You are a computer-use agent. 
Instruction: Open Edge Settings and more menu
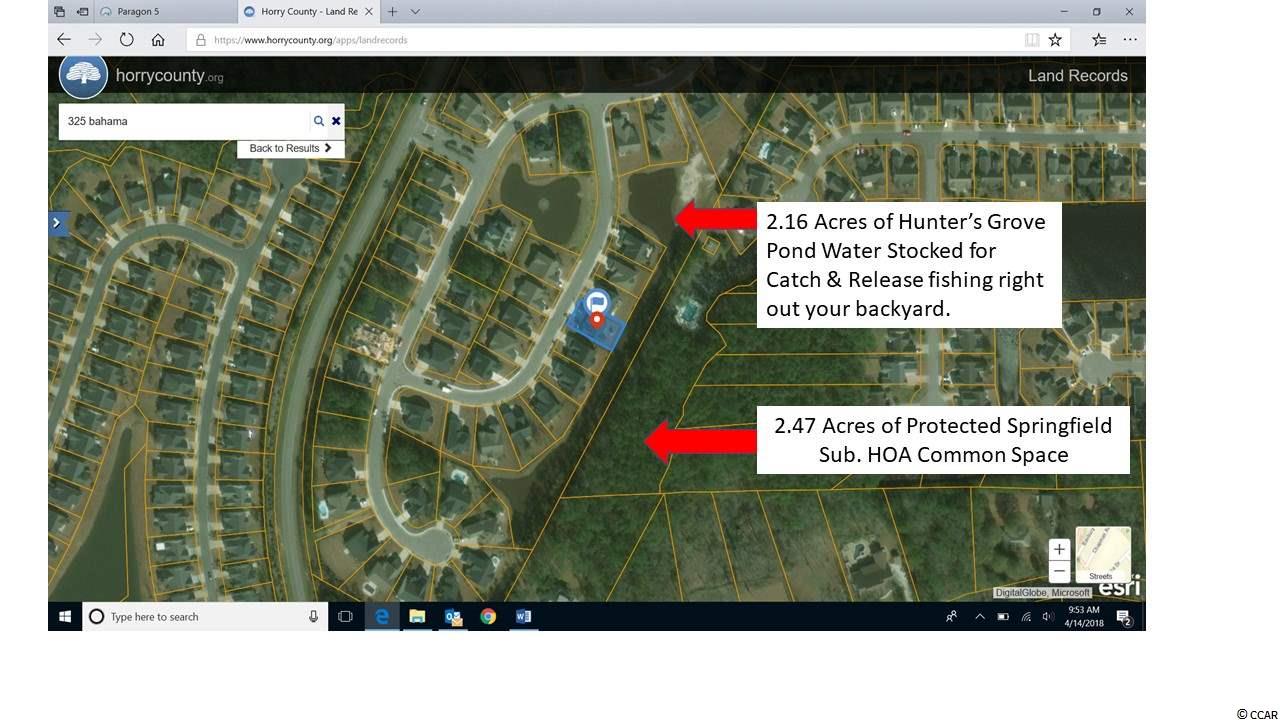[1130, 40]
